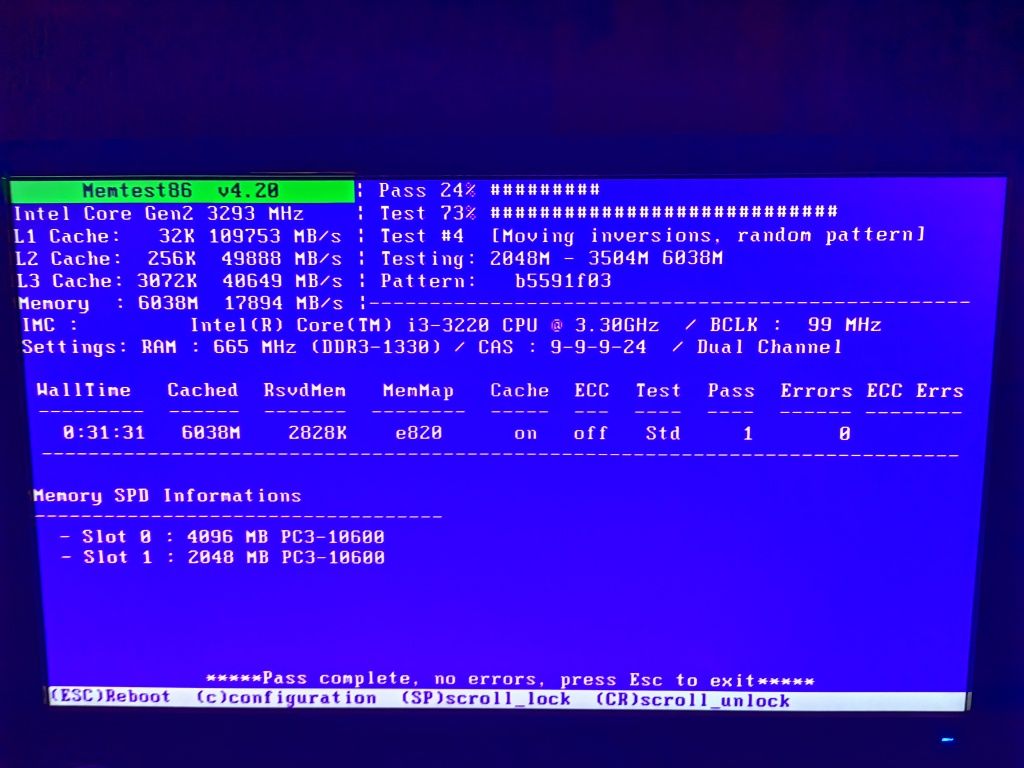Click the ECC Errs column header
1024x768 pixels.
915,391
